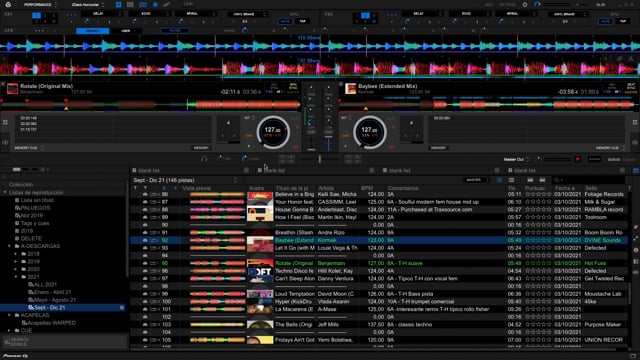Toggle FX2 deck 2 assign button
The width and height of the screenshot is (640, 360).
click(x=366, y=15)
